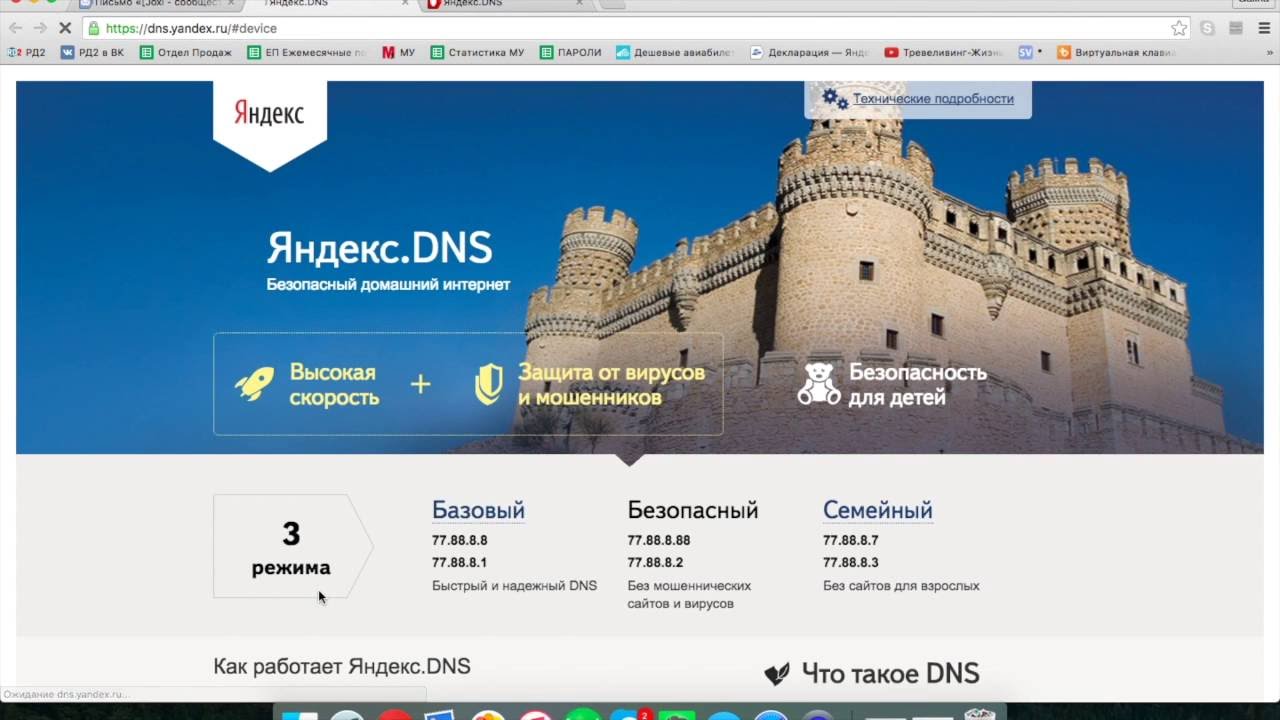Click the 3 режима box

(291, 546)
